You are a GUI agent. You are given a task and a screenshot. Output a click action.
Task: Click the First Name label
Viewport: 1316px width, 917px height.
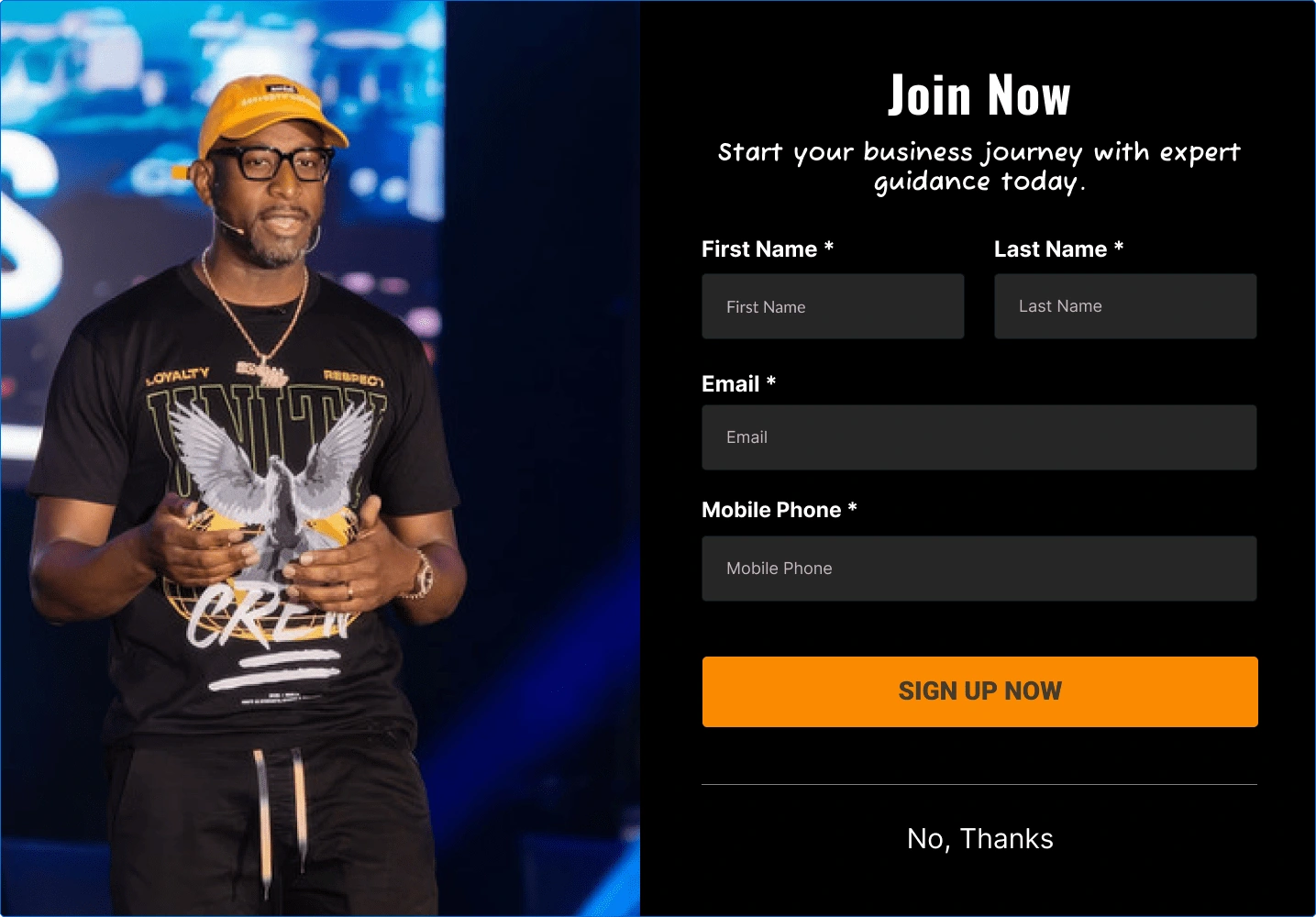[759, 249]
